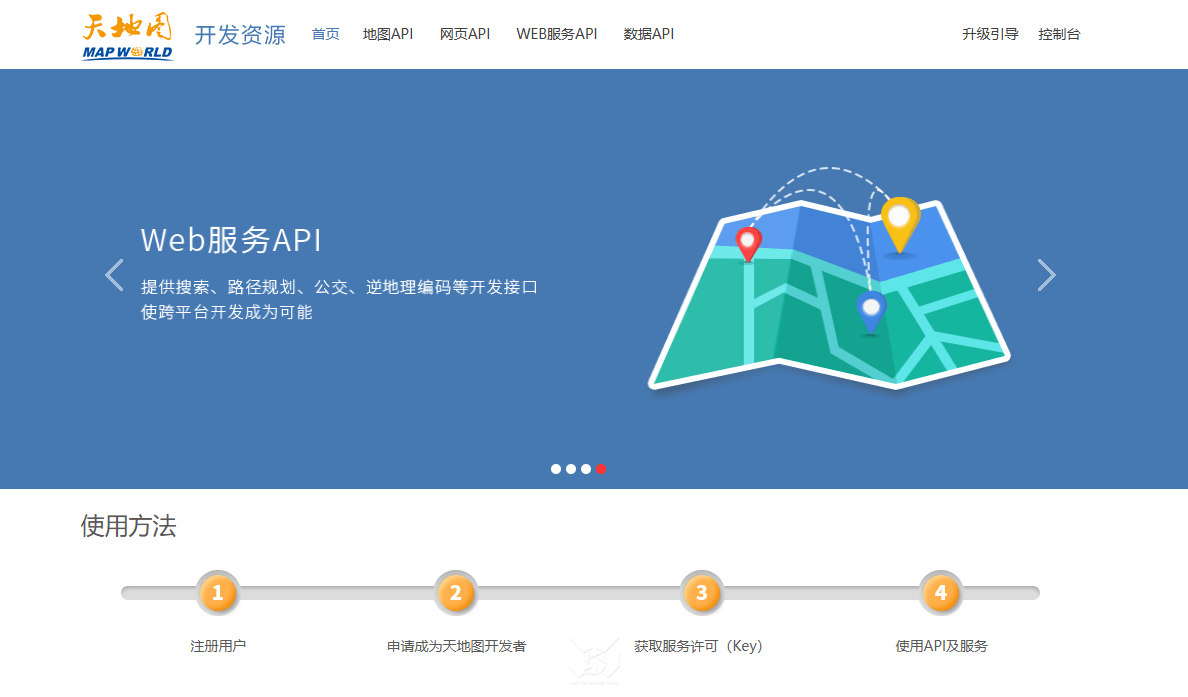
Task: Select the third carousel indicator dot
Action: pyautogui.click(x=586, y=469)
